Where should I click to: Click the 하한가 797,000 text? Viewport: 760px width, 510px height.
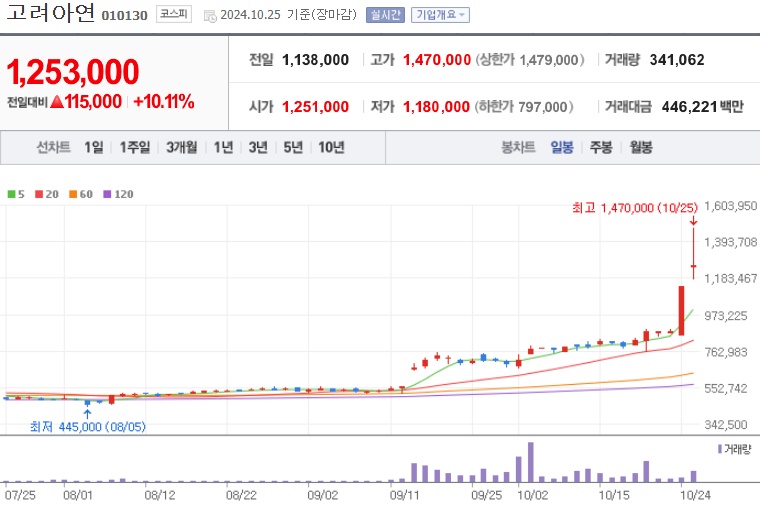[524, 106]
